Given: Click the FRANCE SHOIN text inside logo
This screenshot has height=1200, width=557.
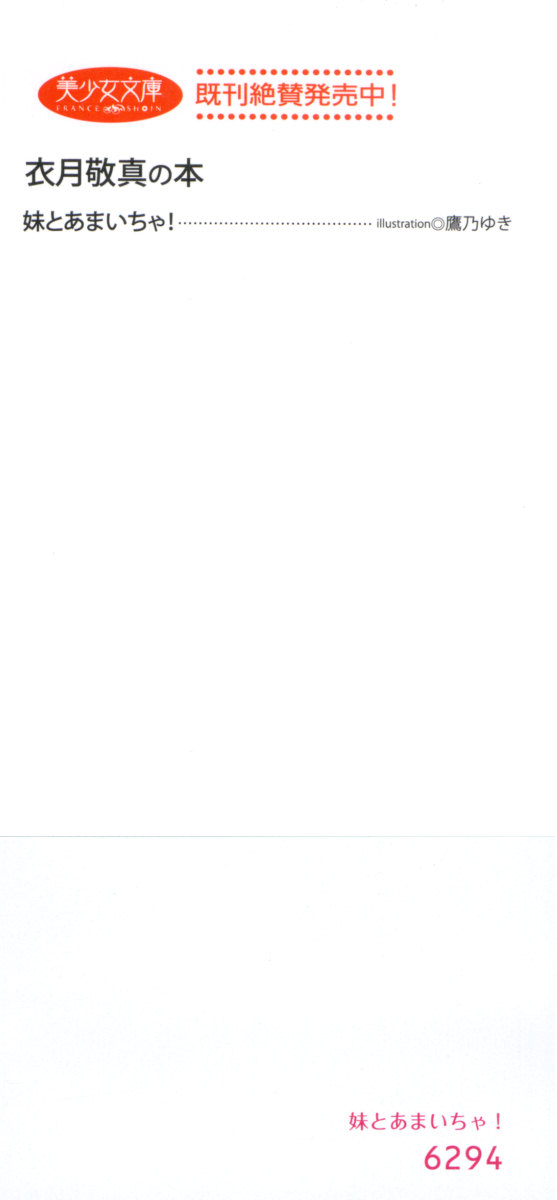Looking at the screenshot, I should pyautogui.click(x=111, y=111).
